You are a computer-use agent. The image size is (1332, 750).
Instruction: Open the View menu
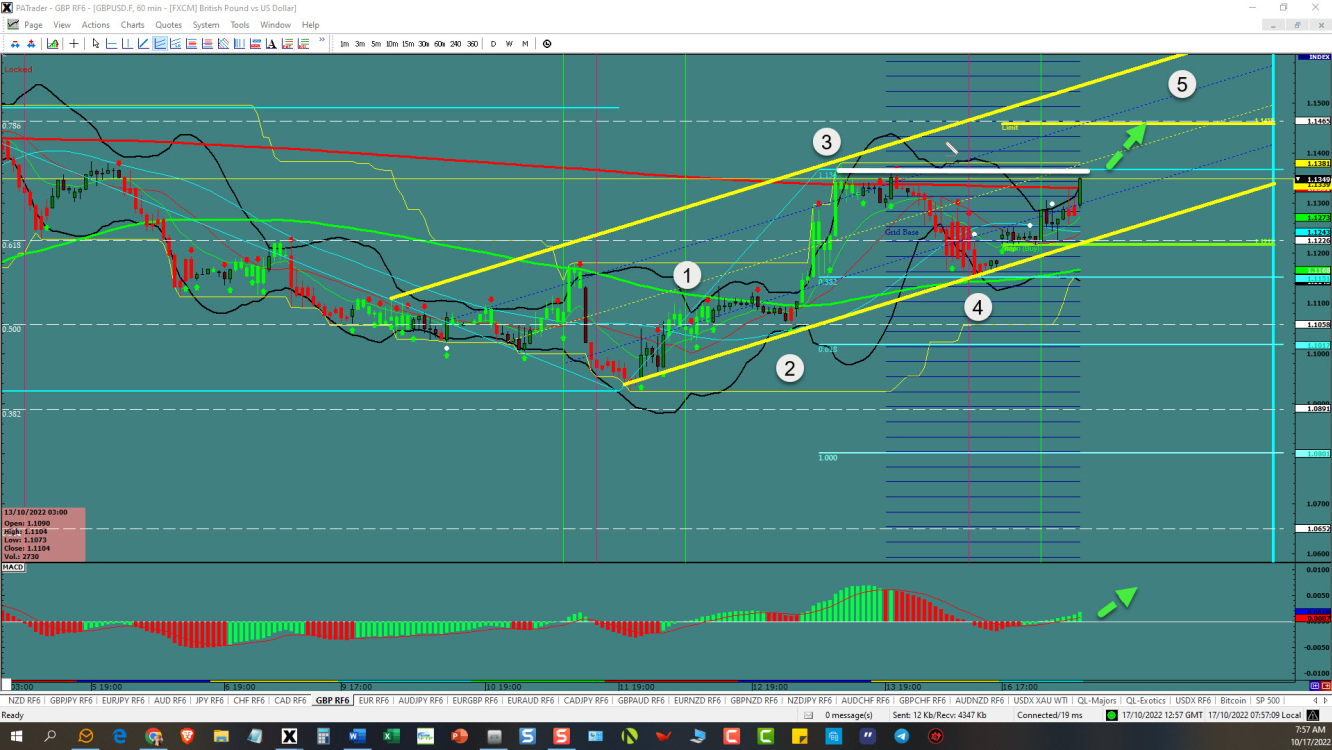coord(62,24)
